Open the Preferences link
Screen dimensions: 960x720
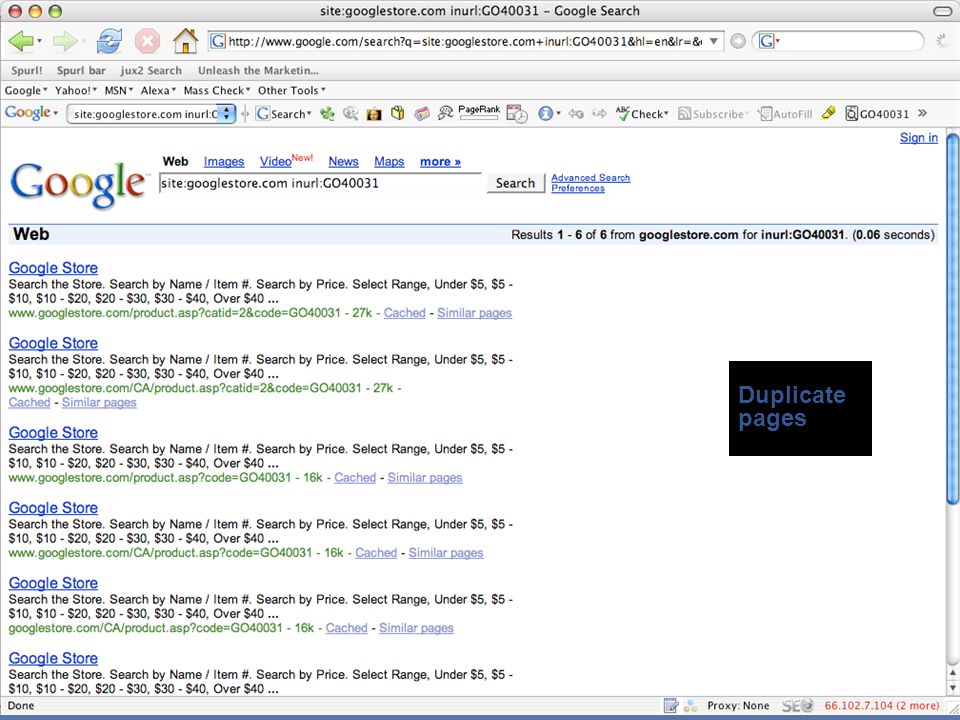577,188
